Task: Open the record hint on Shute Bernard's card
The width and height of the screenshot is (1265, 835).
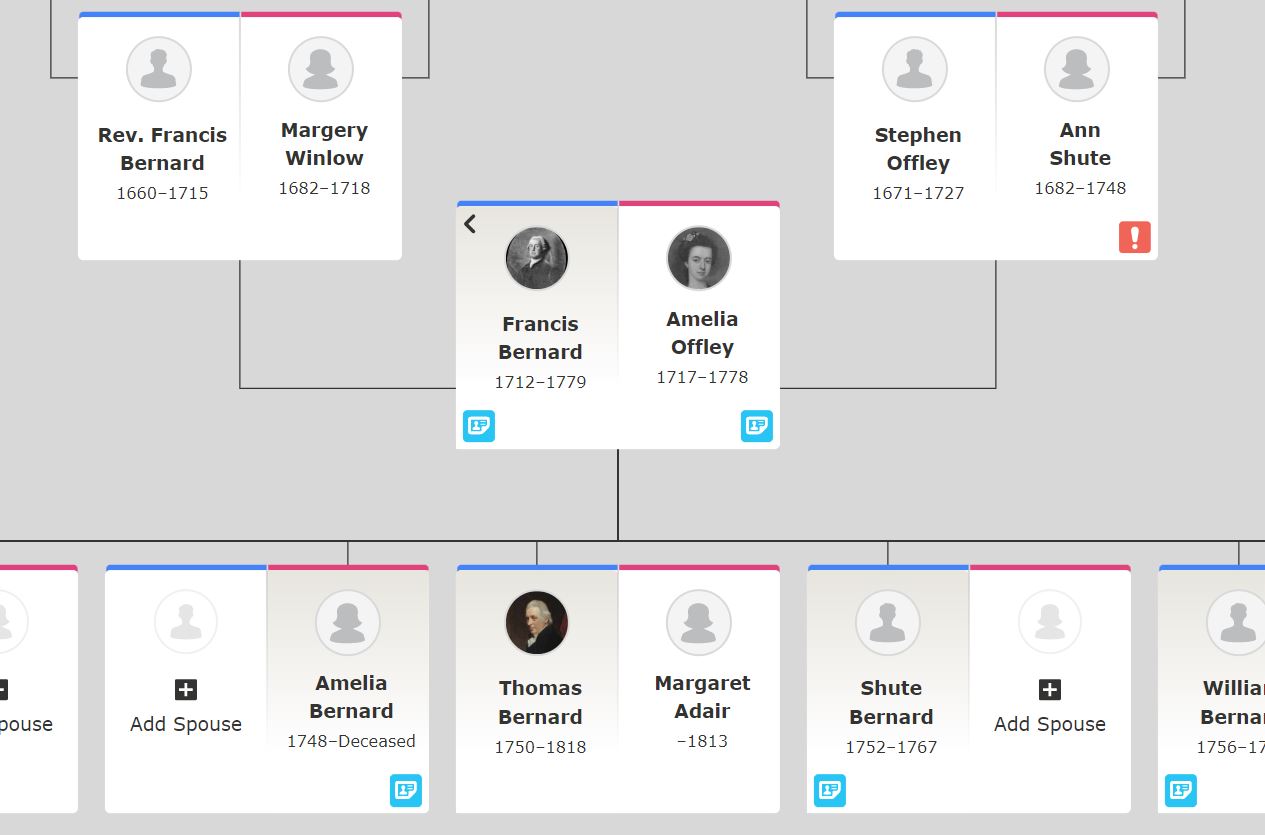Action: click(x=830, y=790)
